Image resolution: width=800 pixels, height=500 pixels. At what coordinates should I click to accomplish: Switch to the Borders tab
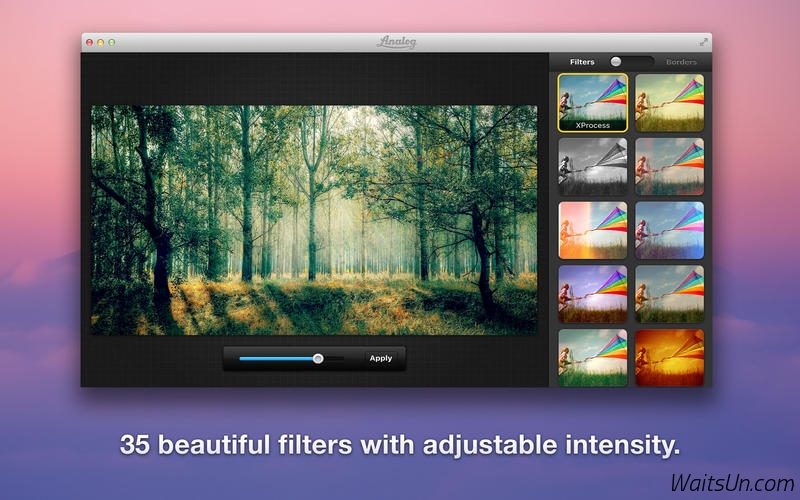coord(681,62)
